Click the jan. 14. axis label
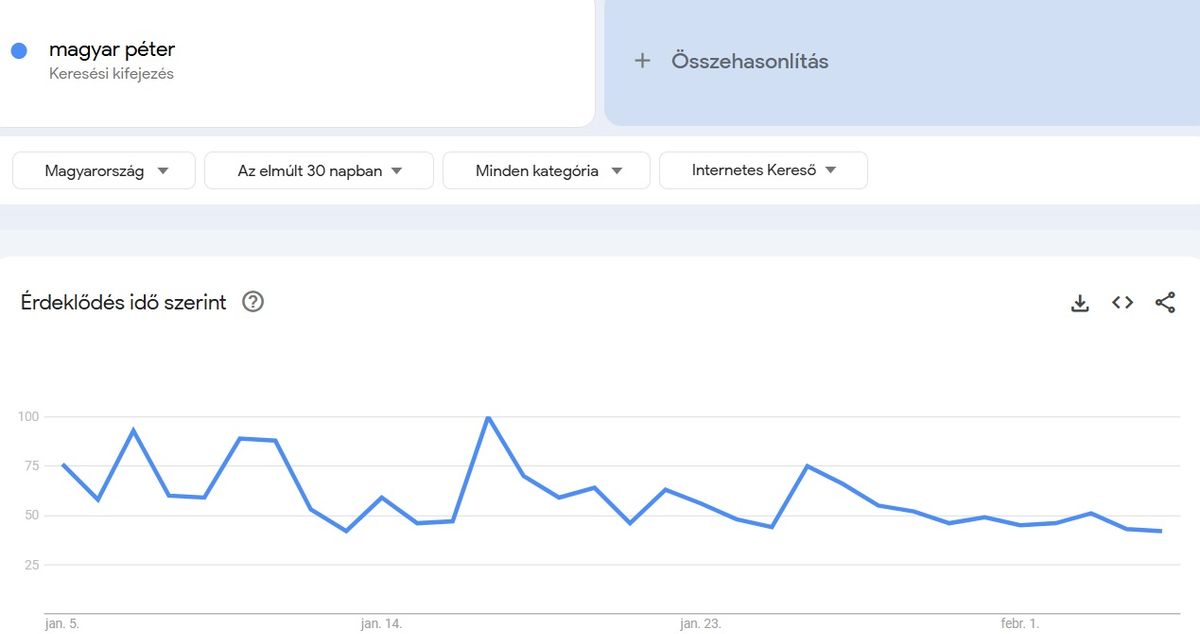The width and height of the screenshot is (1200, 634). pos(381,624)
